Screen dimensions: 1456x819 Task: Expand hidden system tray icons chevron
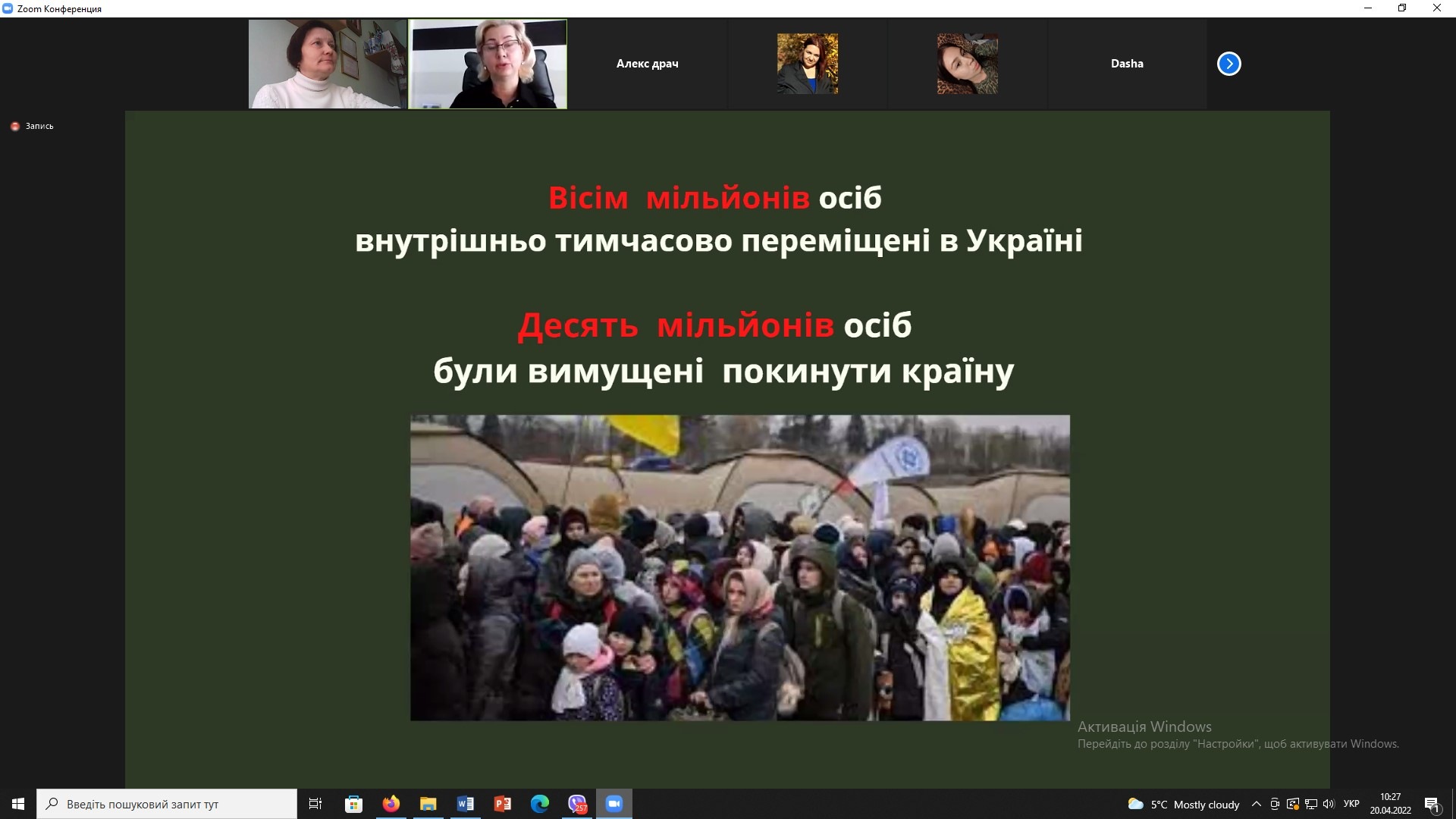coord(1257,804)
